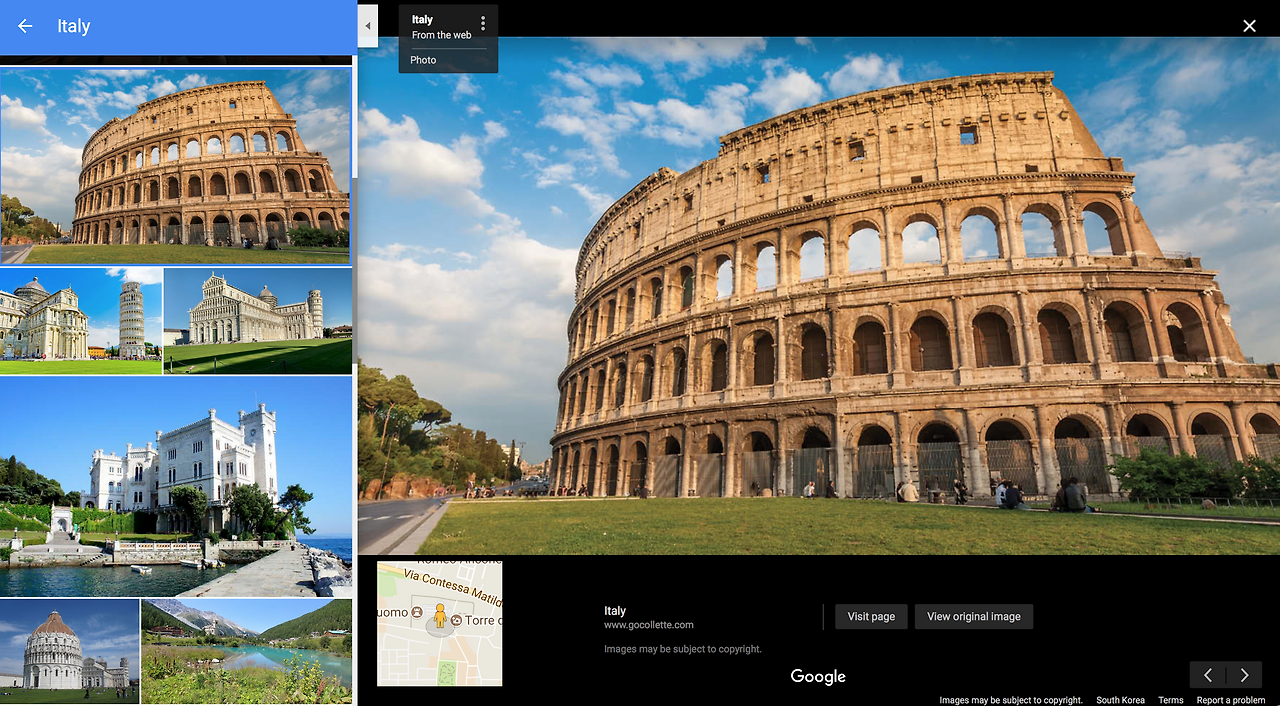This screenshot has height=706, width=1280.
Task: Click the South Korea region link
Action: tap(1120, 700)
